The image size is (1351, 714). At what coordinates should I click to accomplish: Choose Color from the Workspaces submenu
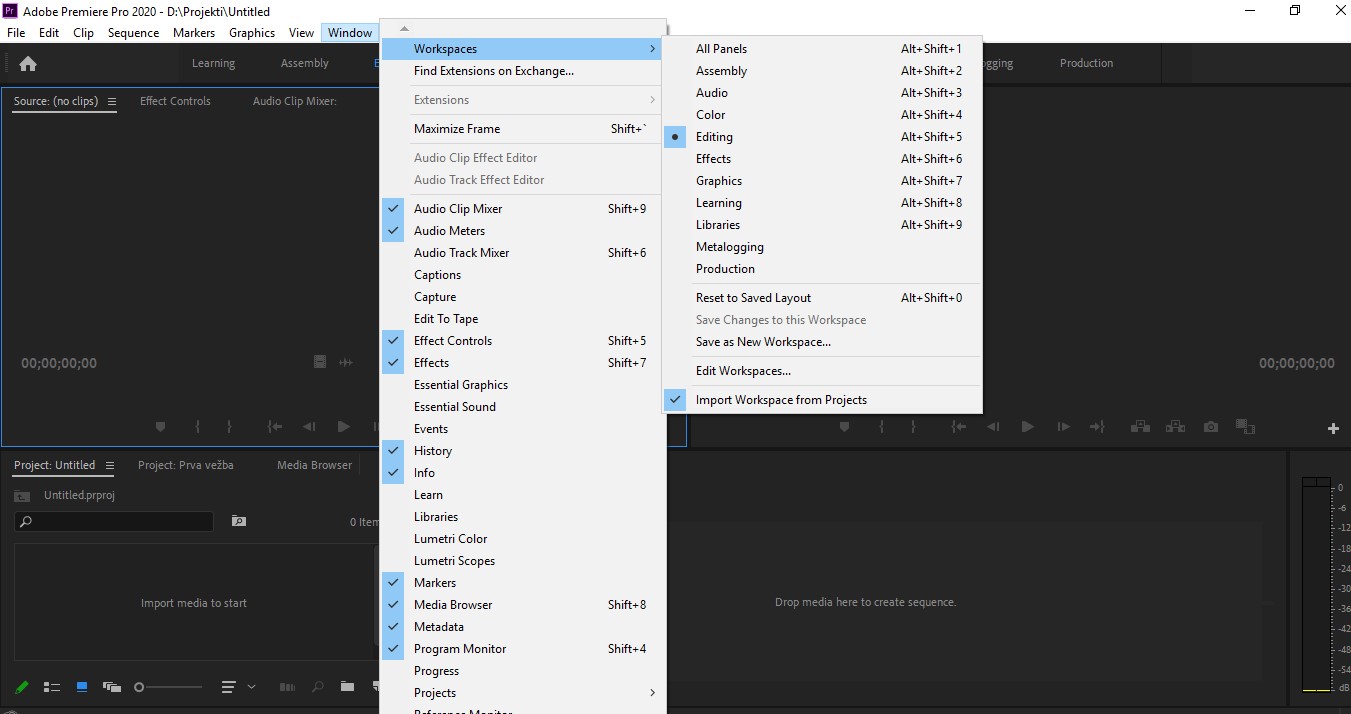(x=823, y=115)
